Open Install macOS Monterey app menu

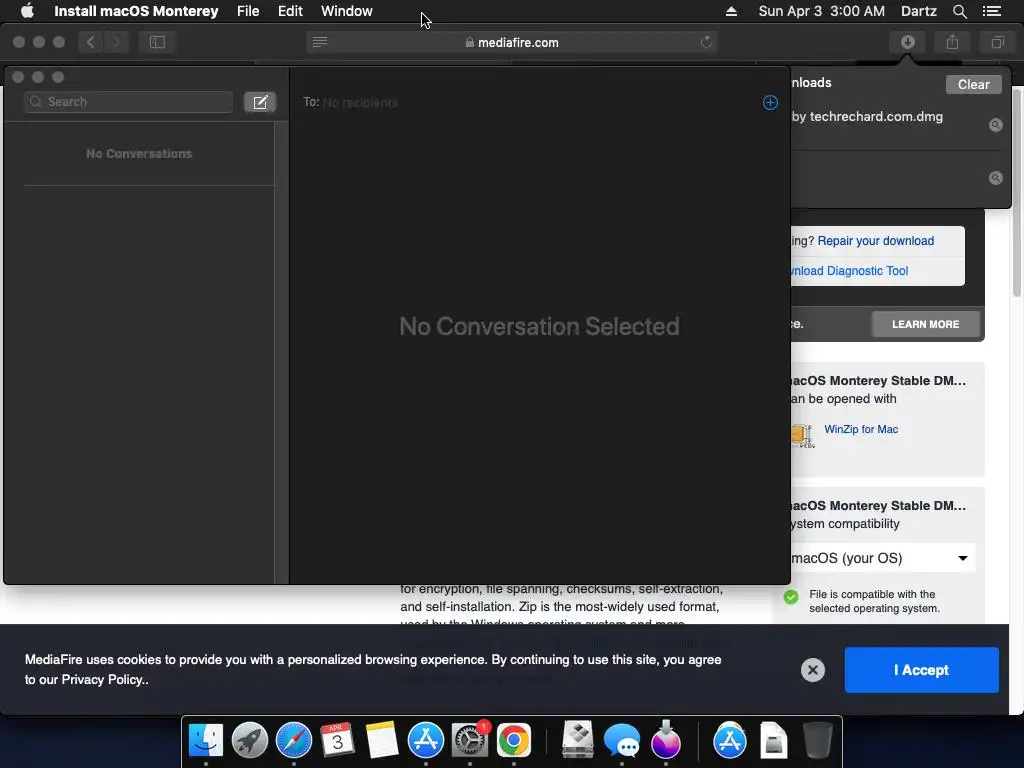136,11
